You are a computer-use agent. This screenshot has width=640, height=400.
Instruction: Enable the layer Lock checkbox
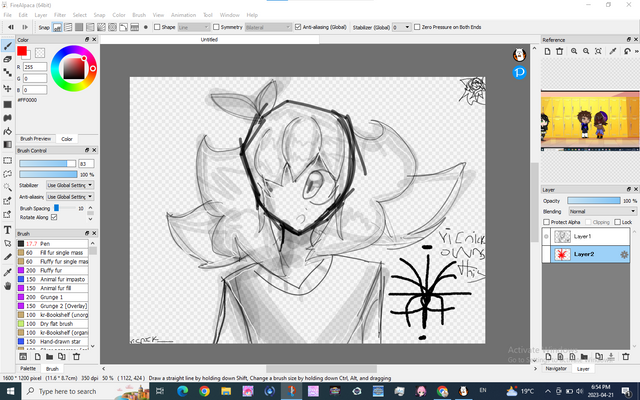point(618,222)
